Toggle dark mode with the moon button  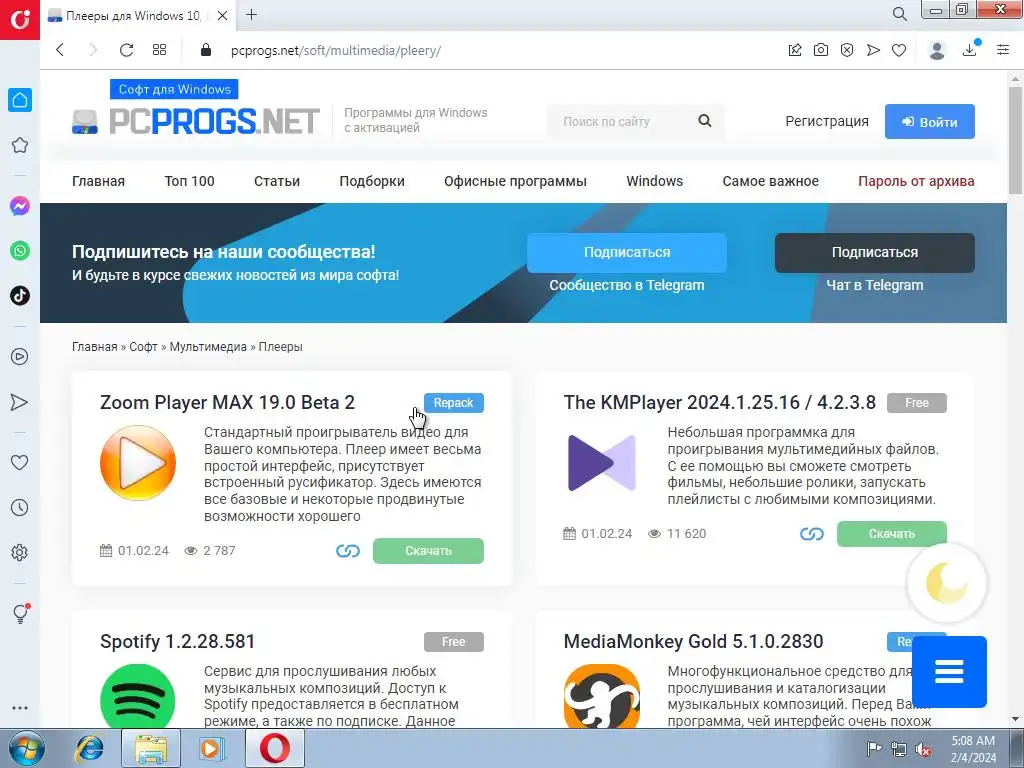pos(946,583)
